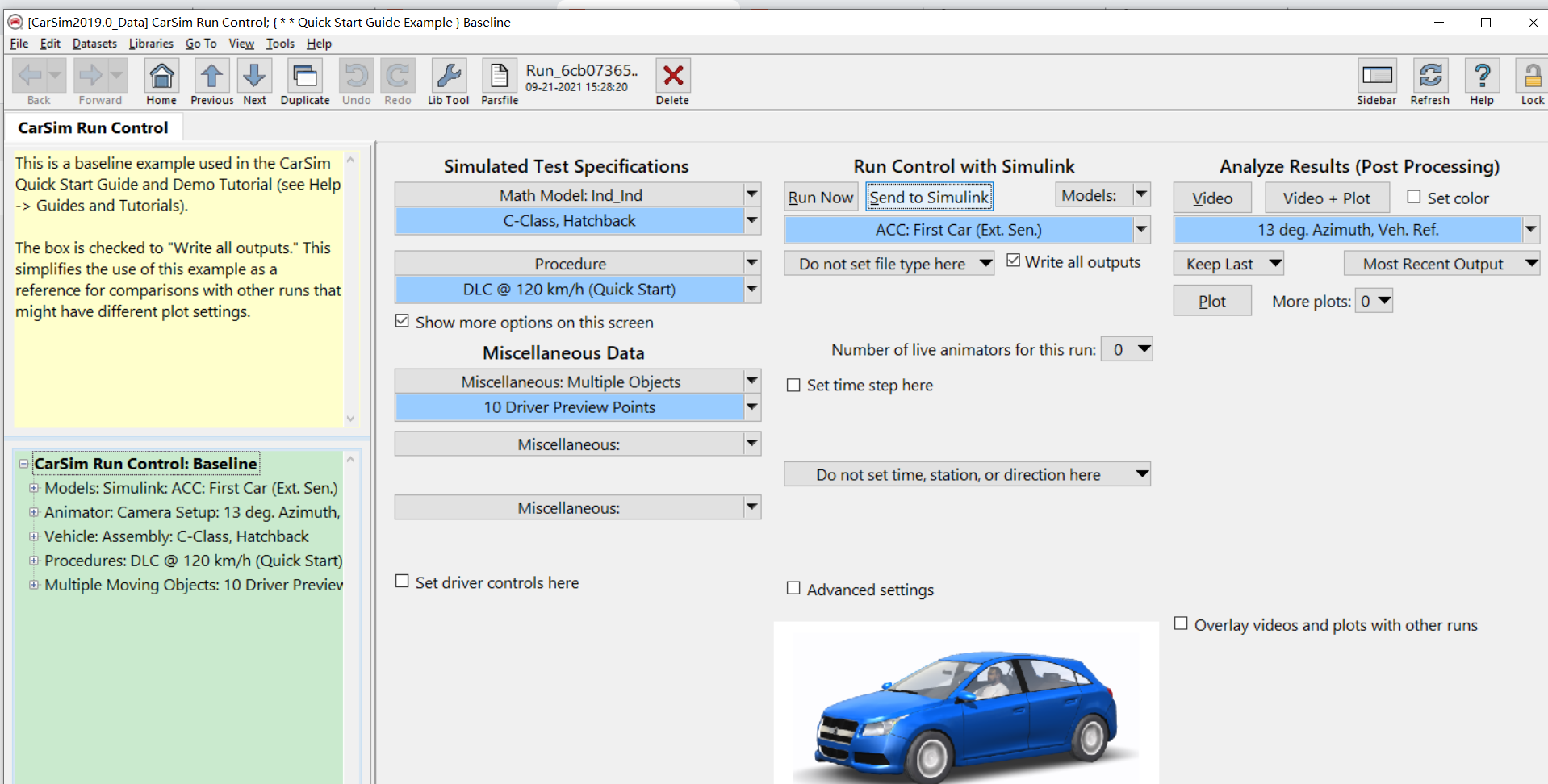The width and height of the screenshot is (1548, 784).
Task: Click the dataset title Run_6cb07365..
Action: point(582,70)
